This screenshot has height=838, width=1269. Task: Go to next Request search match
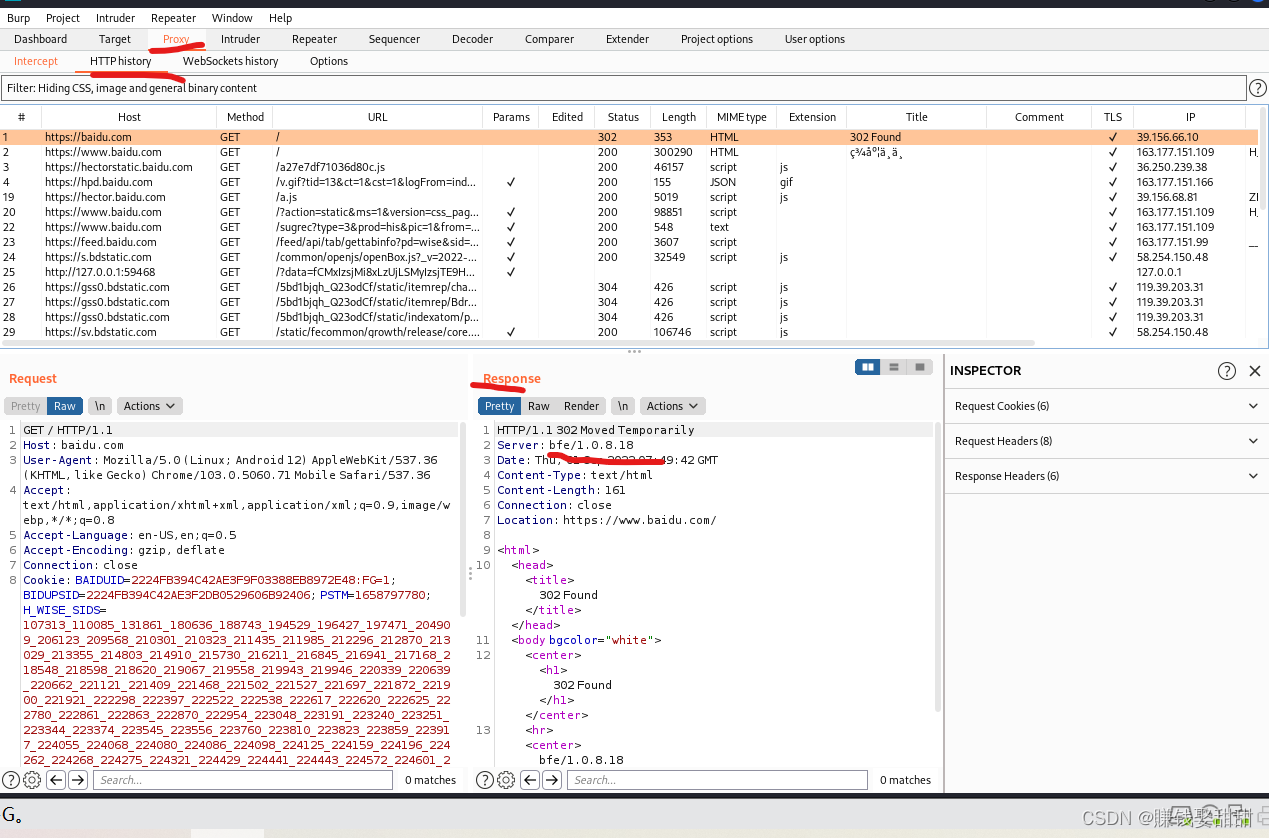click(x=78, y=780)
